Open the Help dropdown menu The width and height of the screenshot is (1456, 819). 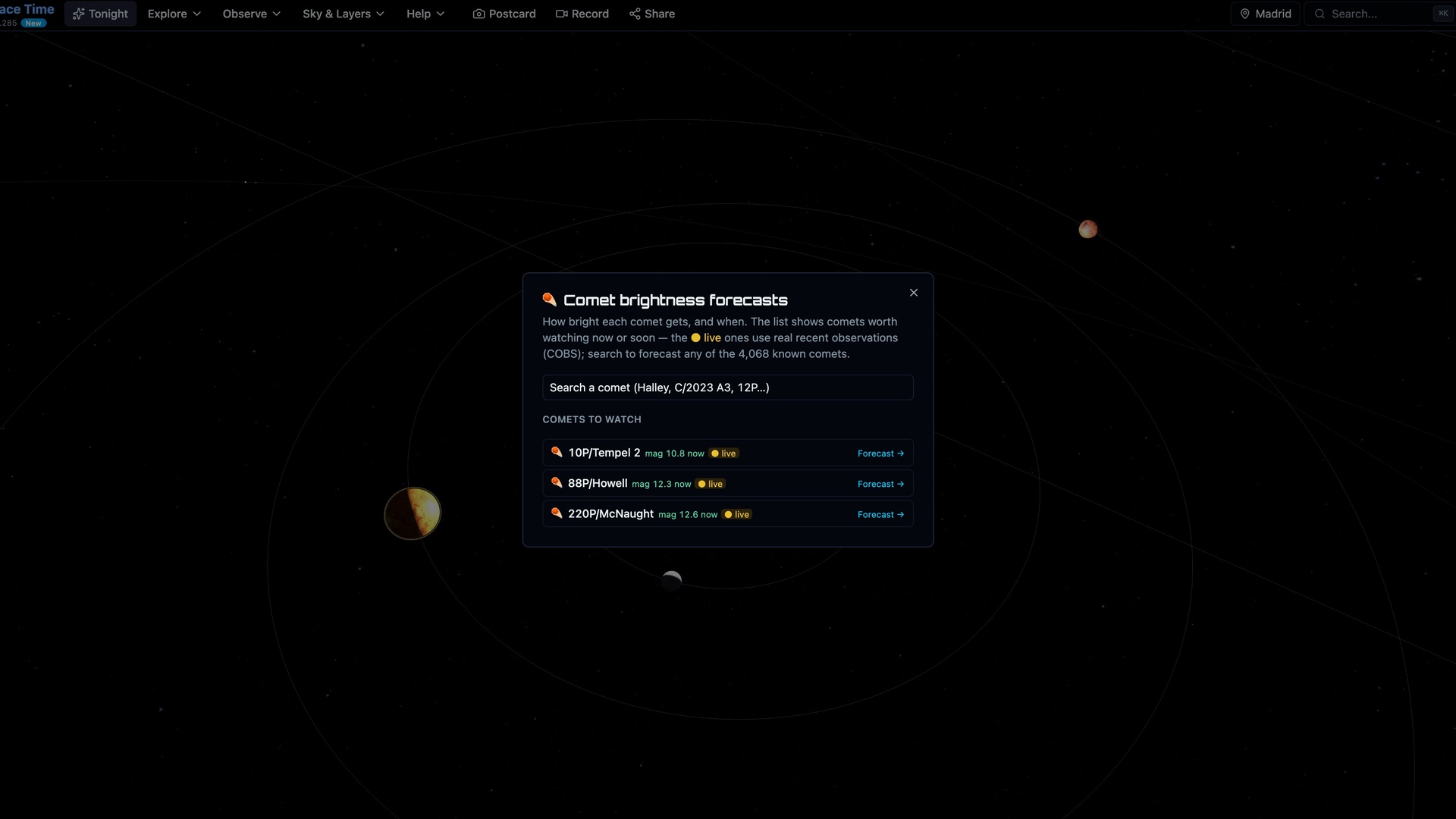pos(425,14)
